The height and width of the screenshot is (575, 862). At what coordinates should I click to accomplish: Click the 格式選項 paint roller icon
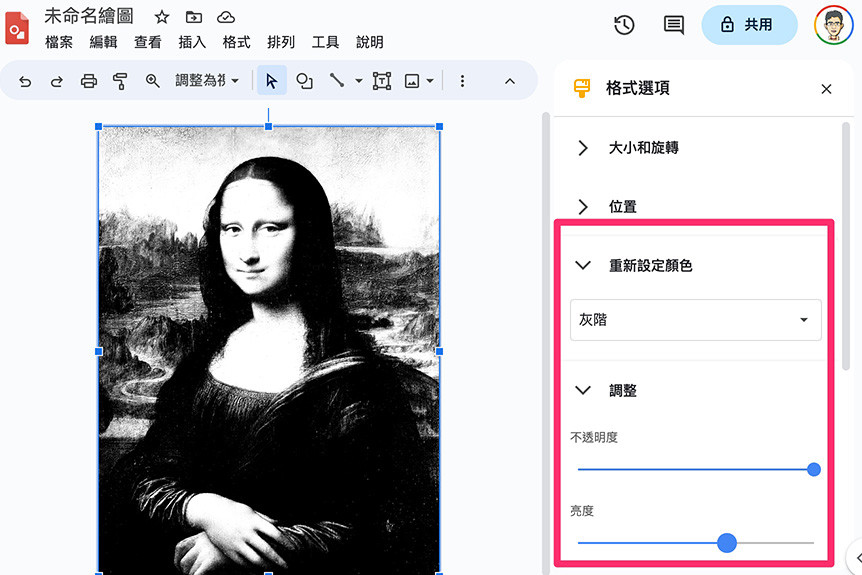[582, 88]
